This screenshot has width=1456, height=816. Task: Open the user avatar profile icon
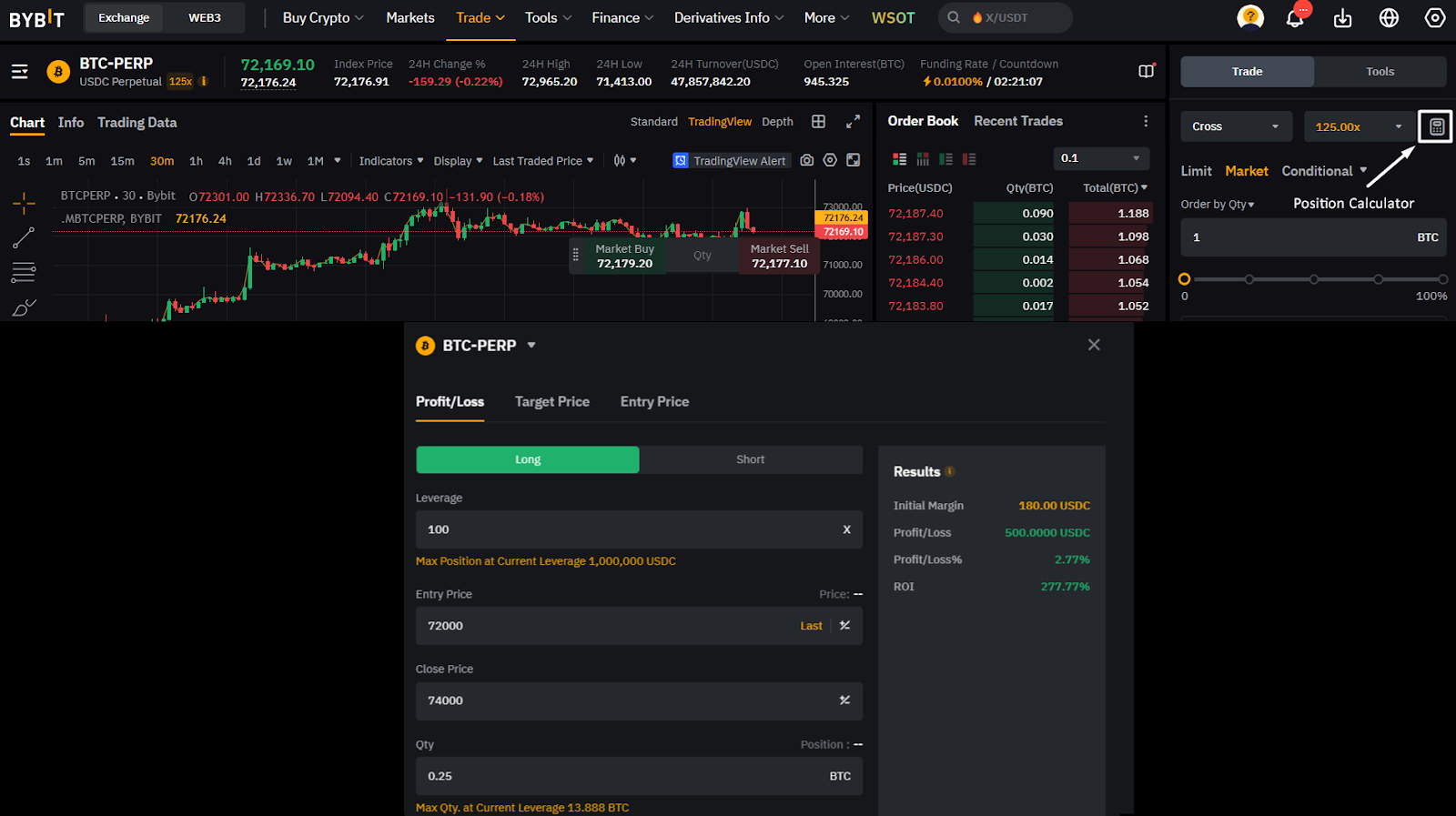pos(1250,17)
